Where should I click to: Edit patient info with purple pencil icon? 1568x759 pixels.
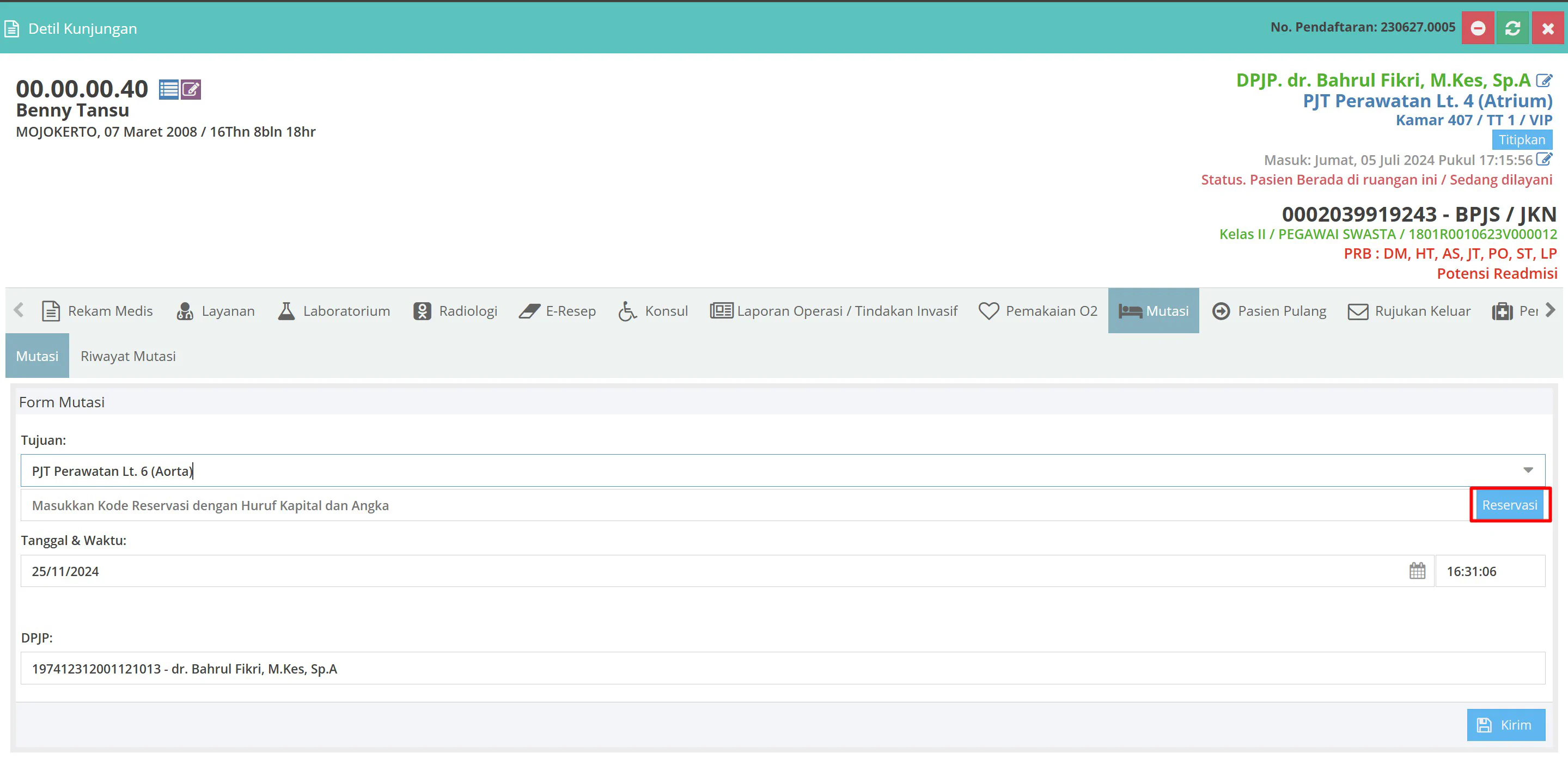(x=191, y=89)
